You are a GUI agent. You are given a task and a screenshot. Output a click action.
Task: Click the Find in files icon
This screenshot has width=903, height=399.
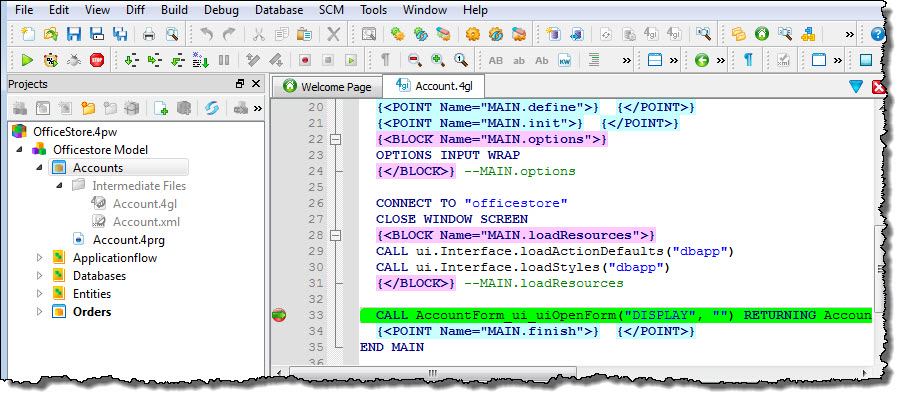coord(369,35)
